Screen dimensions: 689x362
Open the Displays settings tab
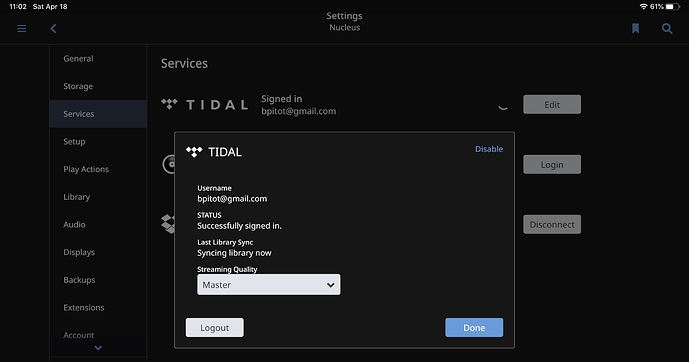pyautogui.click(x=98, y=252)
